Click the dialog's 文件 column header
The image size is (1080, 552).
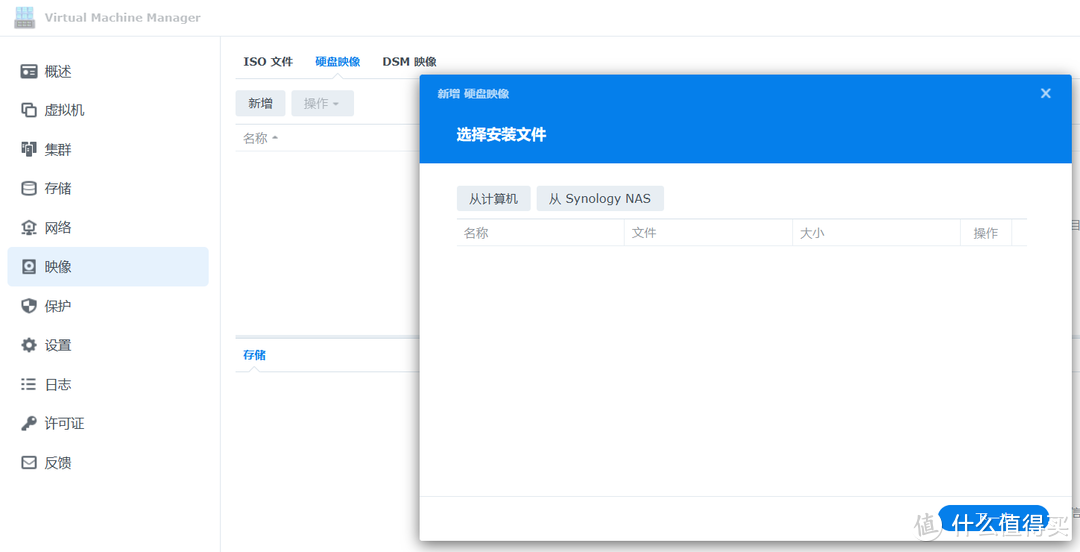pos(708,233)
